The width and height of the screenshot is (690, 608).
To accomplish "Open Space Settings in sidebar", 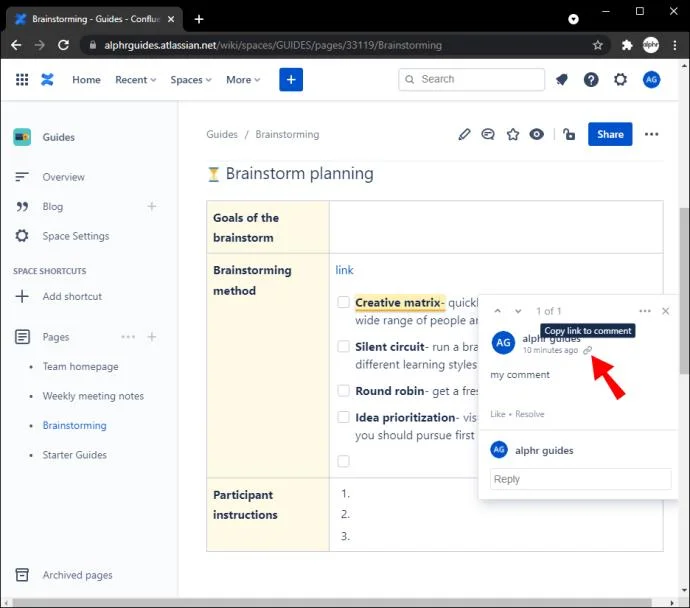I will coord(76,236).
